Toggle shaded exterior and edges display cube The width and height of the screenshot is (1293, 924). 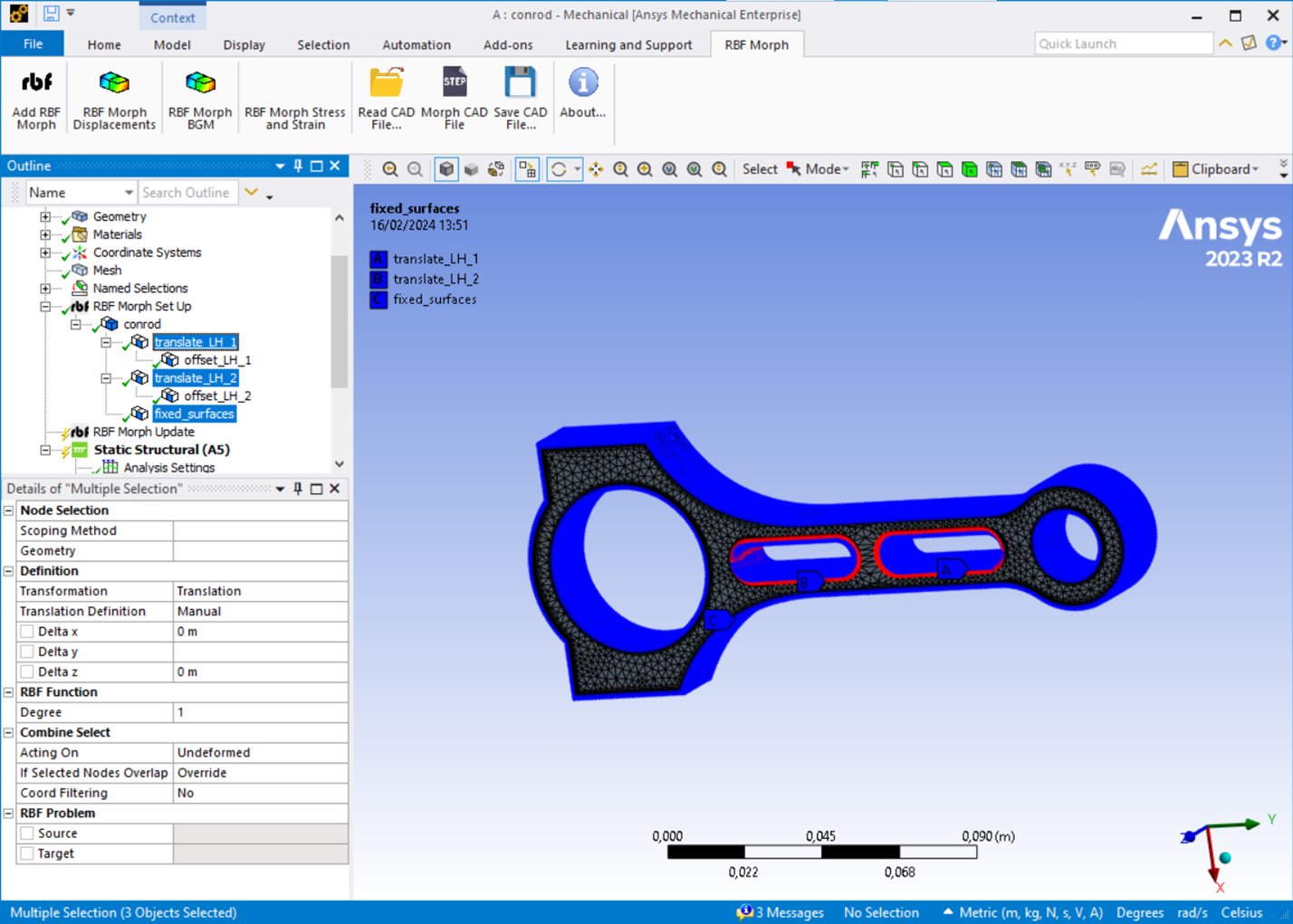coord(446,169)
